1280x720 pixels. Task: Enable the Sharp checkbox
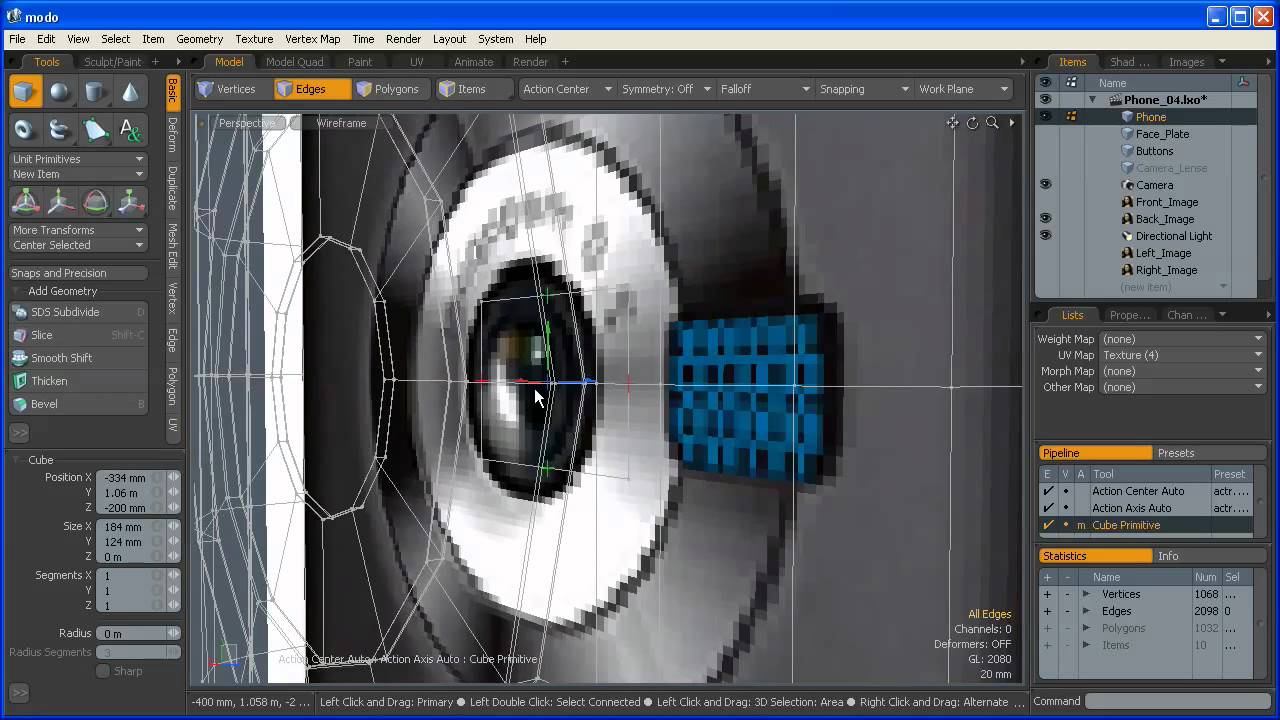[x=103, y=671]
